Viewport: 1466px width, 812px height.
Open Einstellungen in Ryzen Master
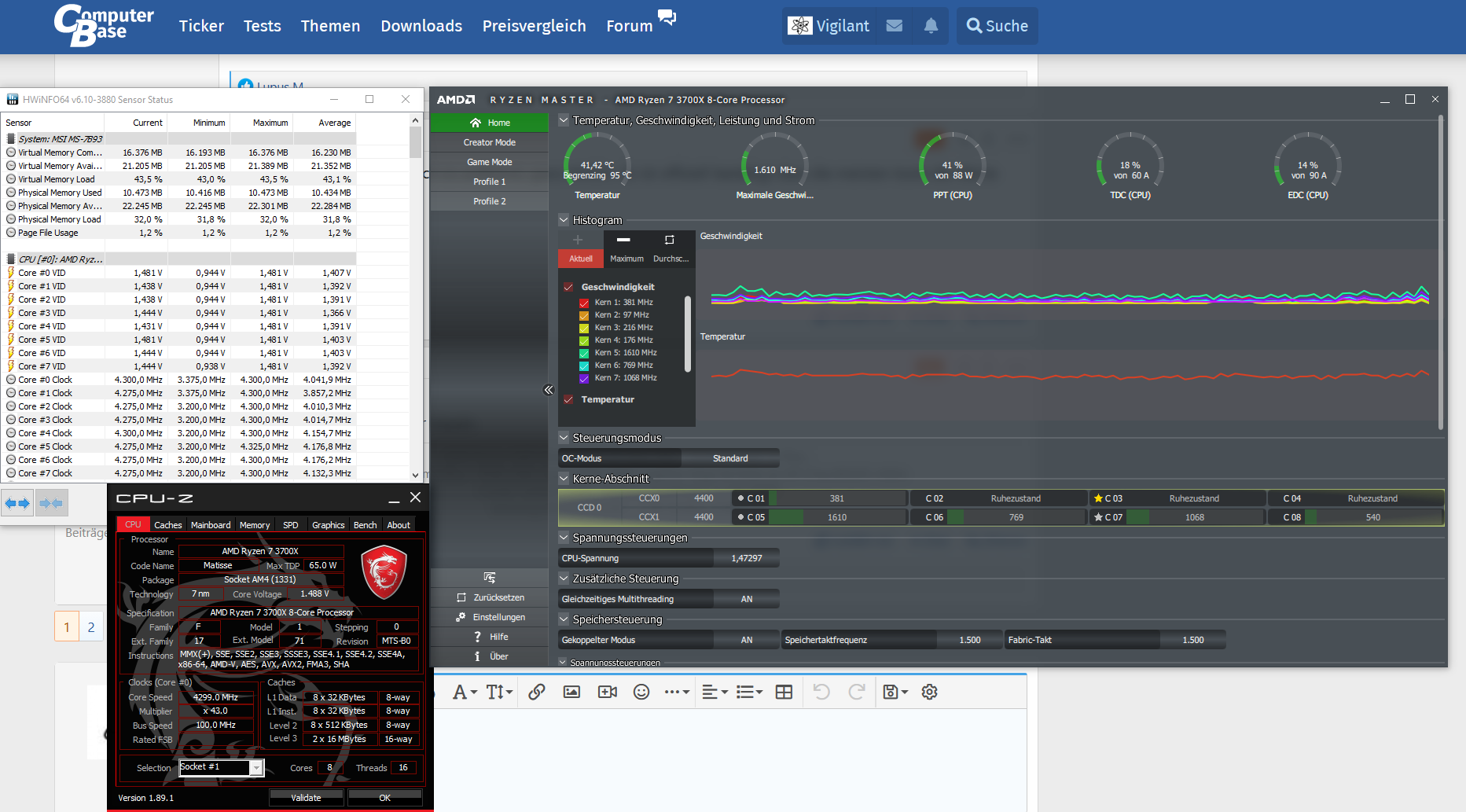point(489,617)
